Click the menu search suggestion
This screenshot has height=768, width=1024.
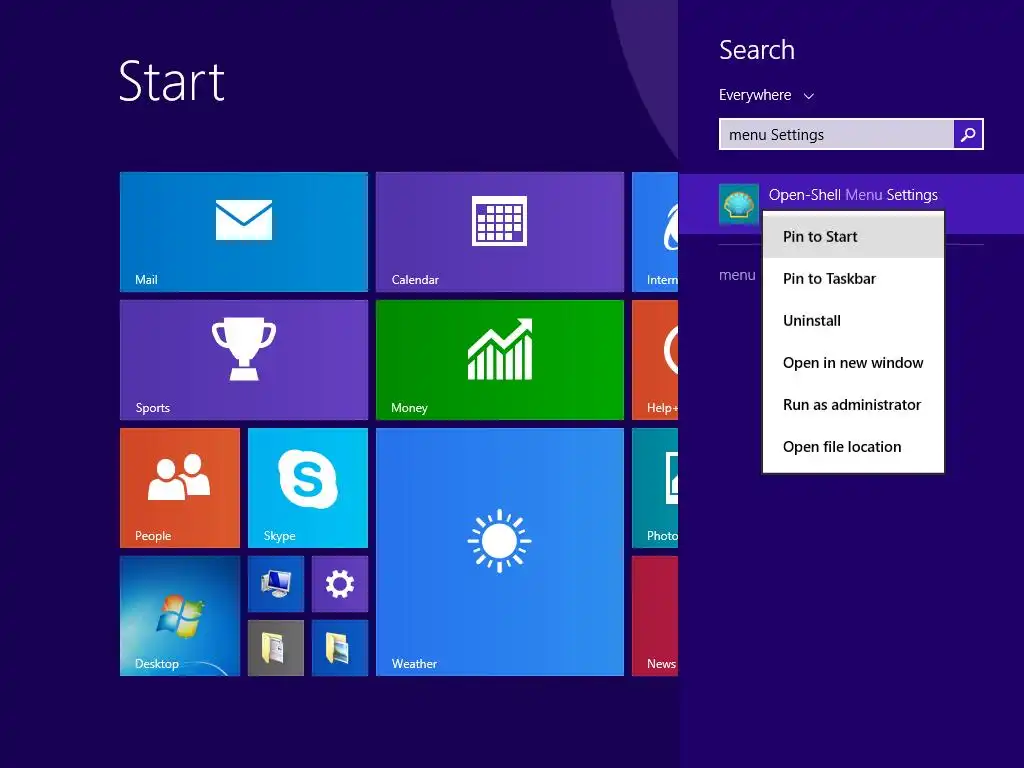coord(737,275)
